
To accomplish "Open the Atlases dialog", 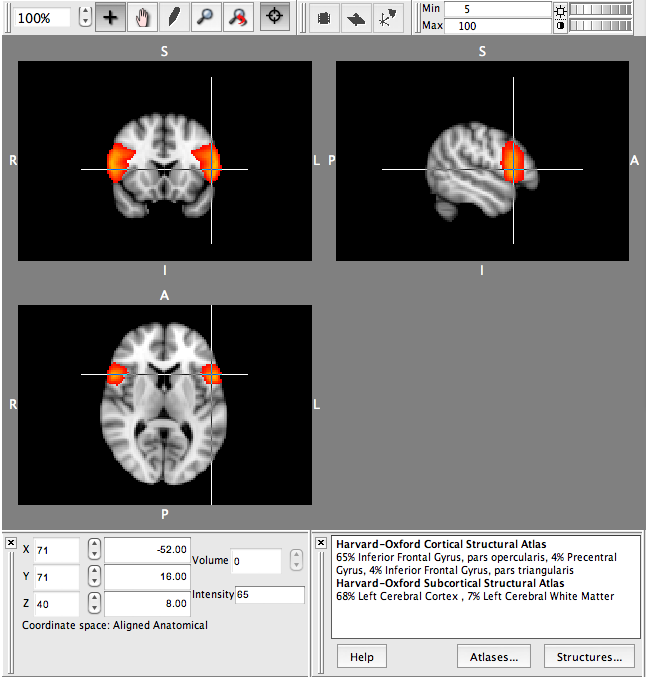I will [x=494, y=657].
